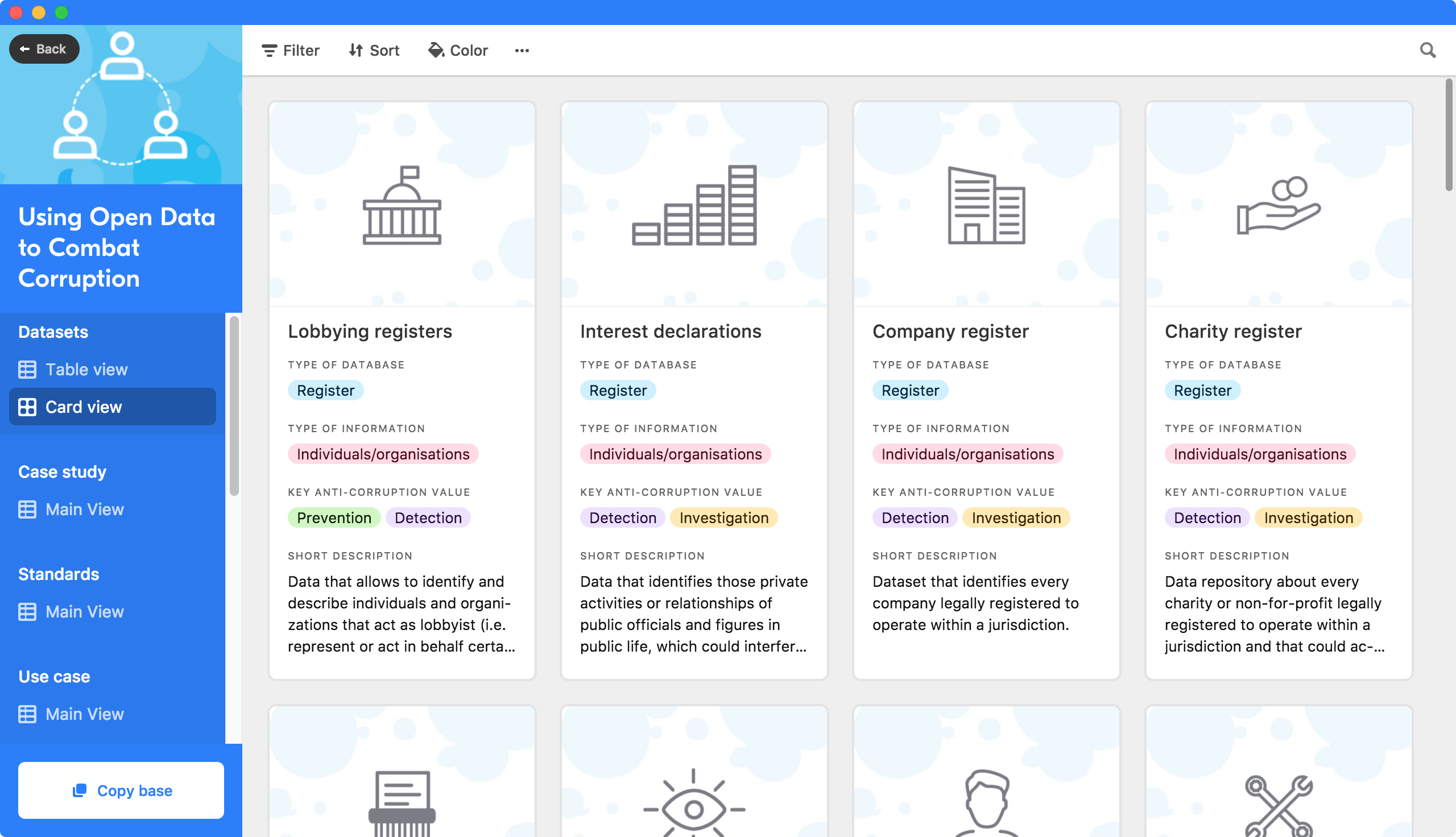1456x837 pixels.
Task: Click the Prevention tag on Lobbying registers
Action: coord(333,517)
